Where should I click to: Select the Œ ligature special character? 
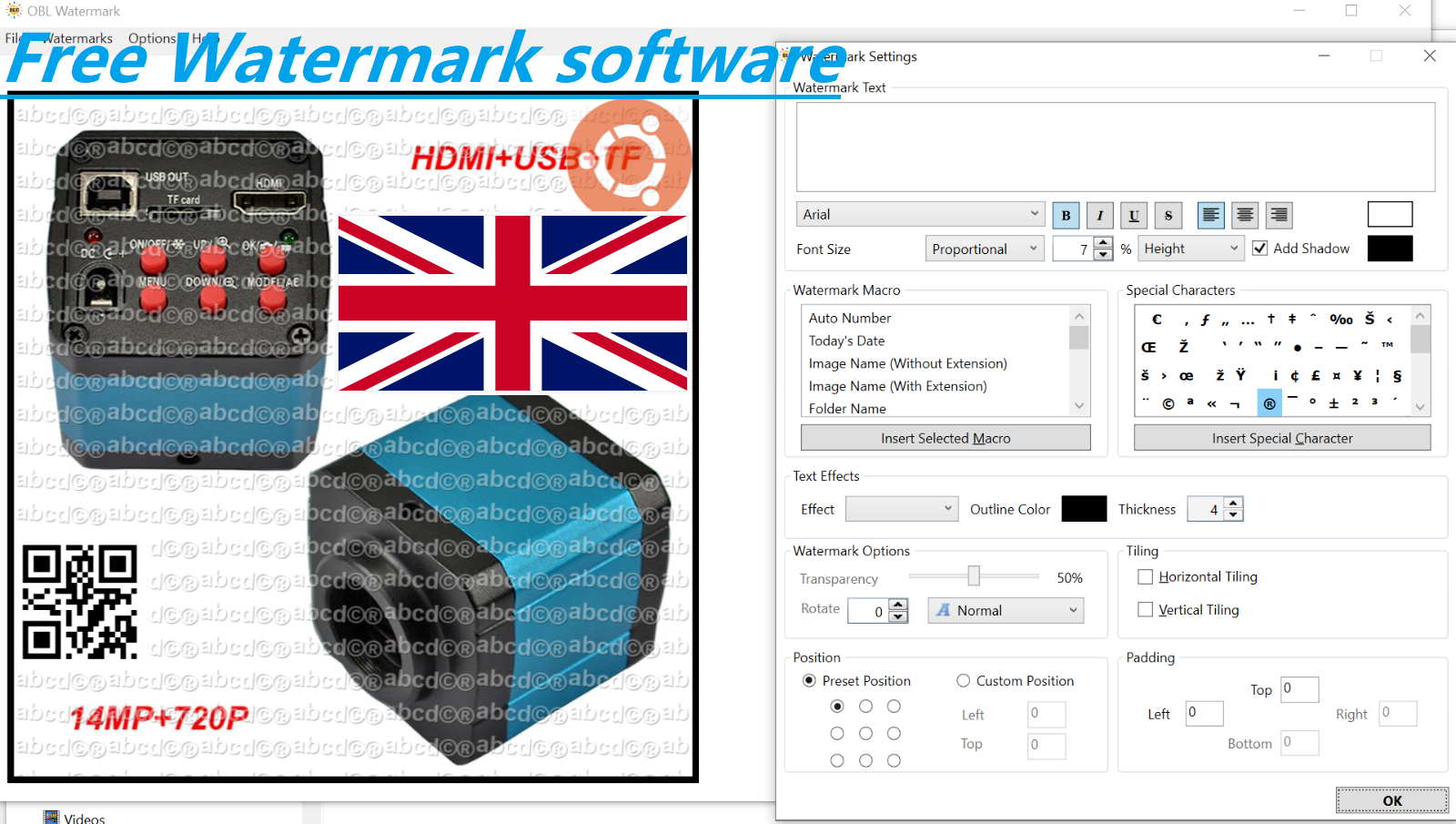[x=1149, y=347]
